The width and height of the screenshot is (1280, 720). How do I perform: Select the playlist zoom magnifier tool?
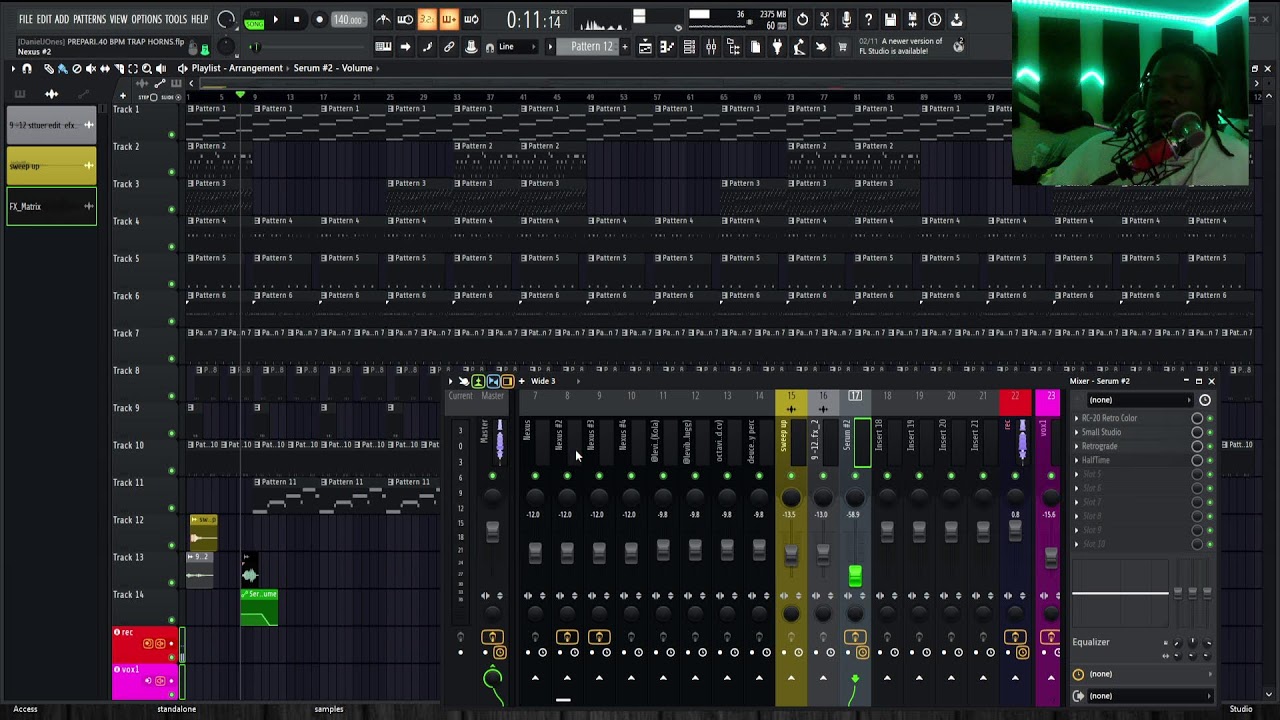146,68
